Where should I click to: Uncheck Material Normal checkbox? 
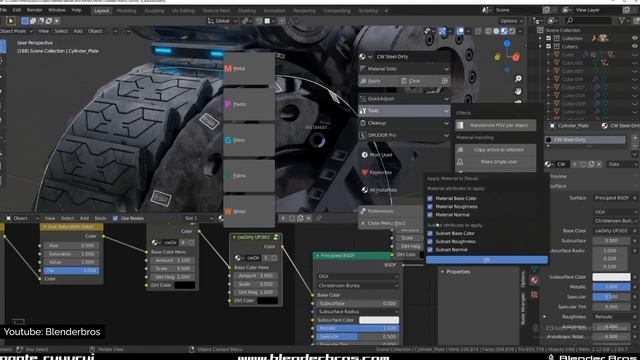(430, 215)
